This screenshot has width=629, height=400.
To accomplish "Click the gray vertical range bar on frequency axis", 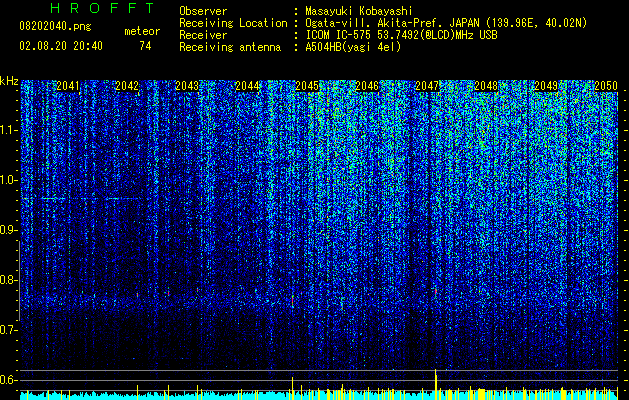I will 19,281.
